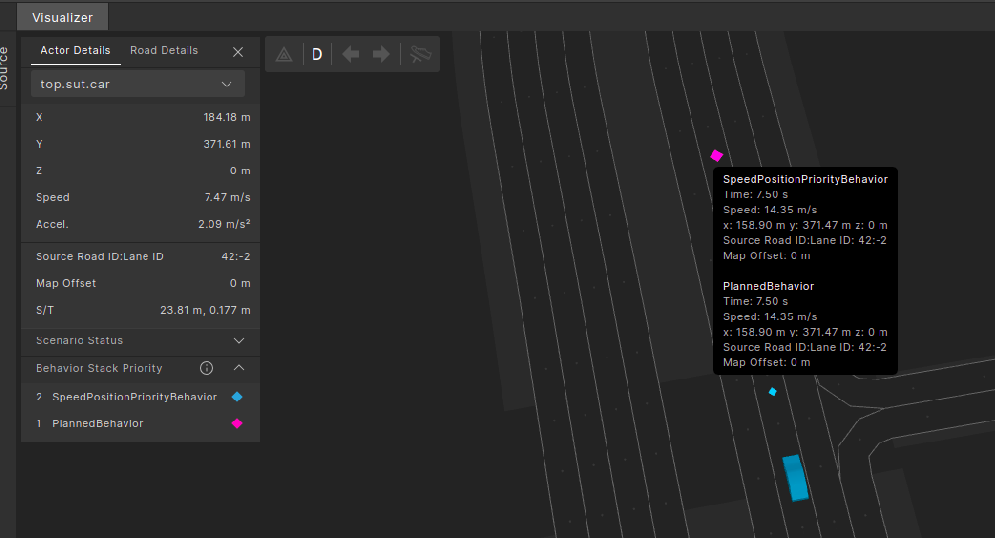Screen dimensions: 995x538
Task: Click the small blue waypoint marker on road
Action: (x=772, y=392)
